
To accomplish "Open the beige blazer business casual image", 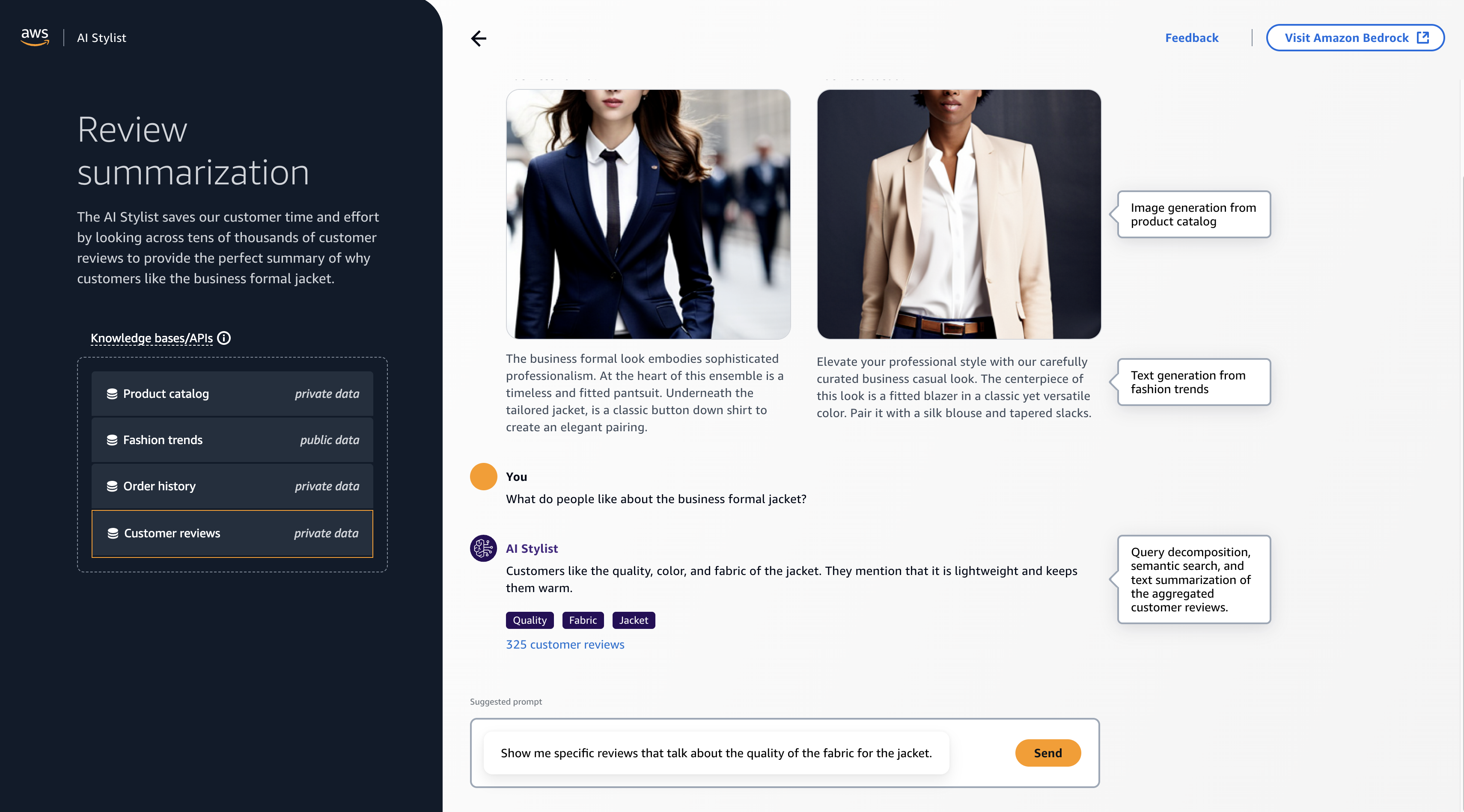I will [959, 214].
